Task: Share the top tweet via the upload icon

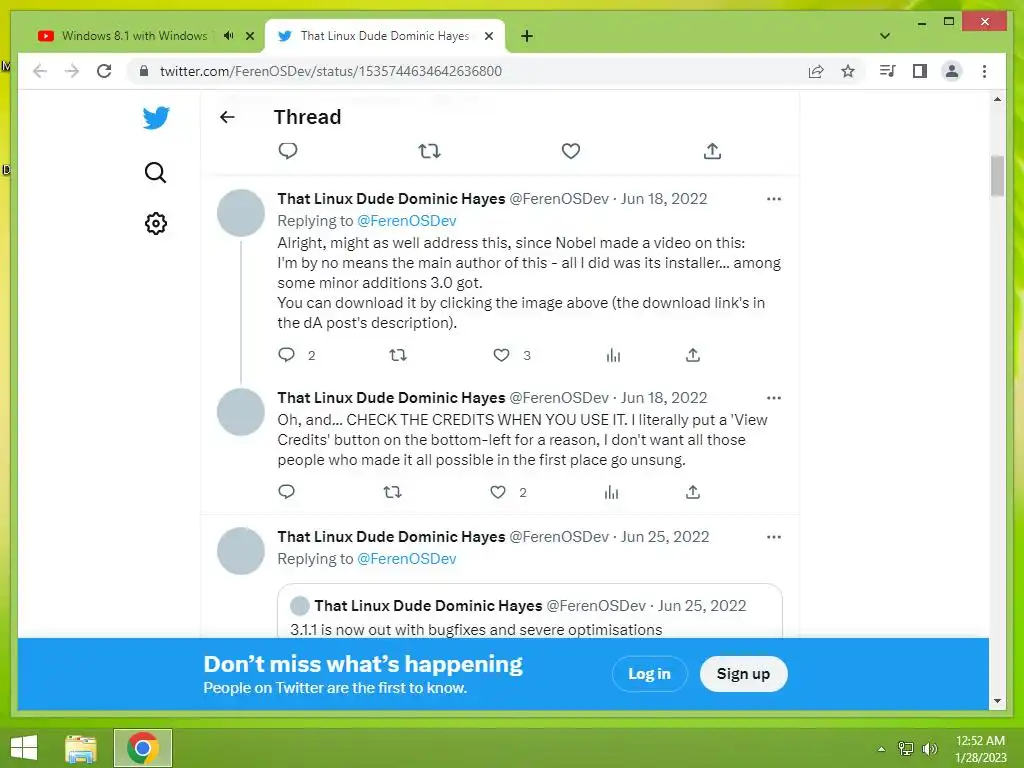Action: pyautogui.click(x=712, y=151)
